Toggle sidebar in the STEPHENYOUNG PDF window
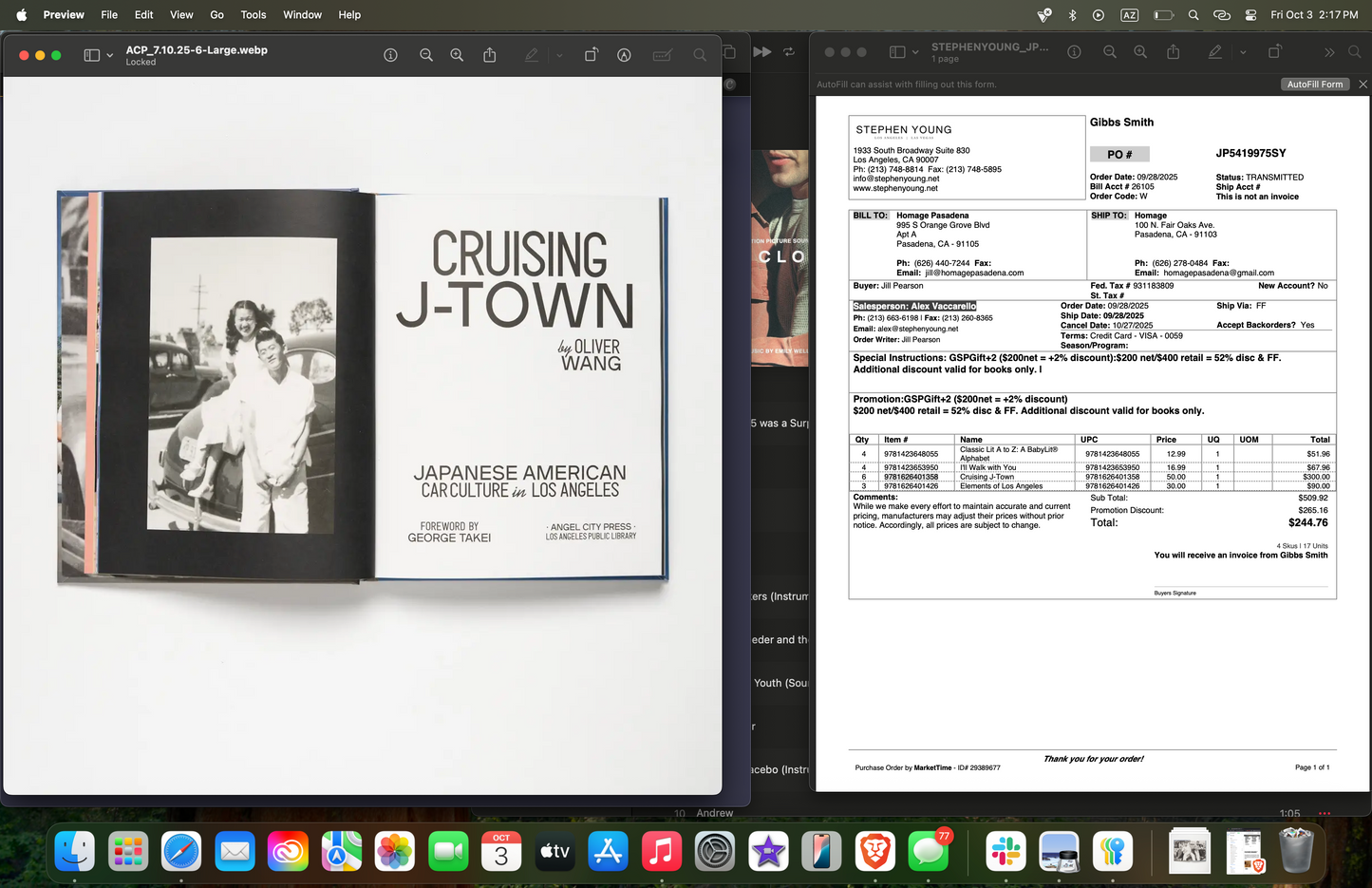Image resolution: width=1372 pixels, height=888 pixels. click(897, 52)
